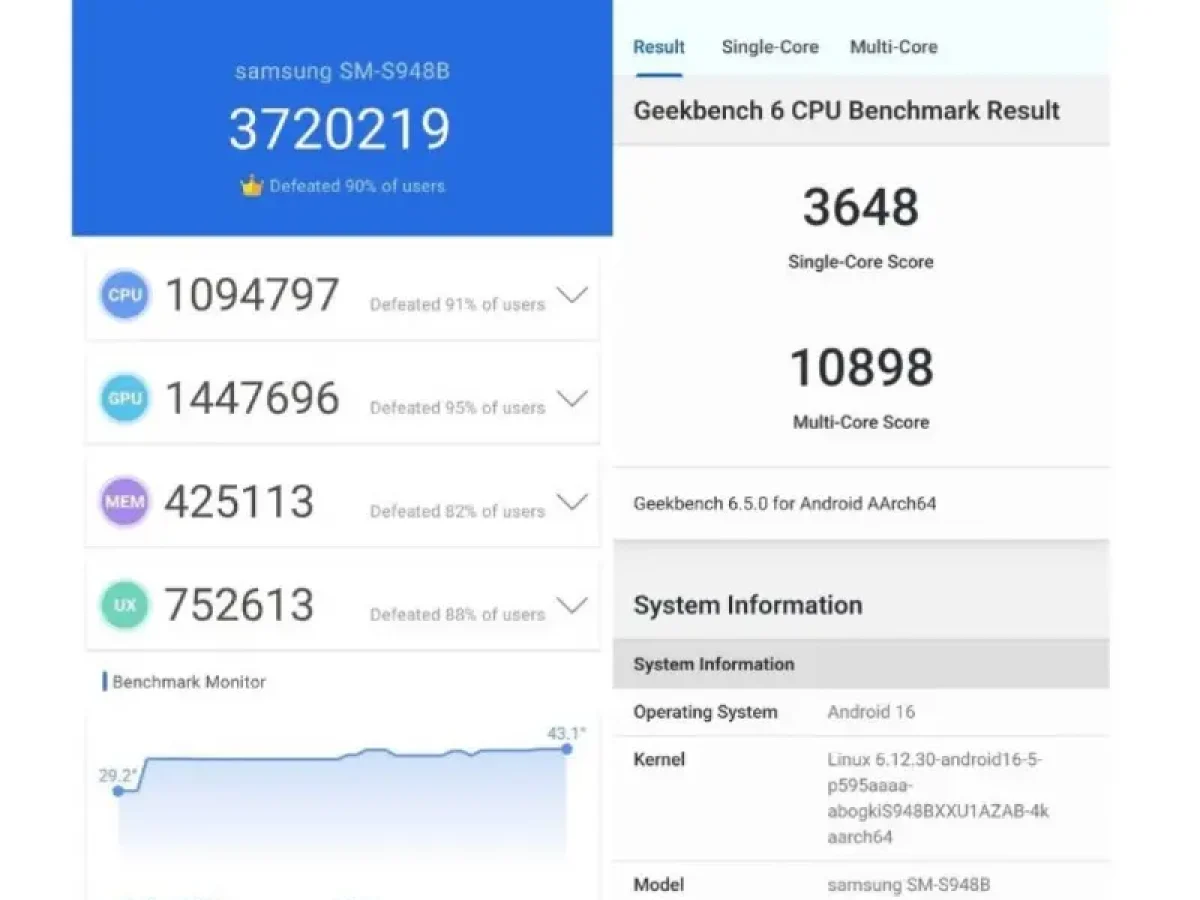1200x900 pixels.
Task: Click the blue CPU score icon
Action: click(125, 296)
